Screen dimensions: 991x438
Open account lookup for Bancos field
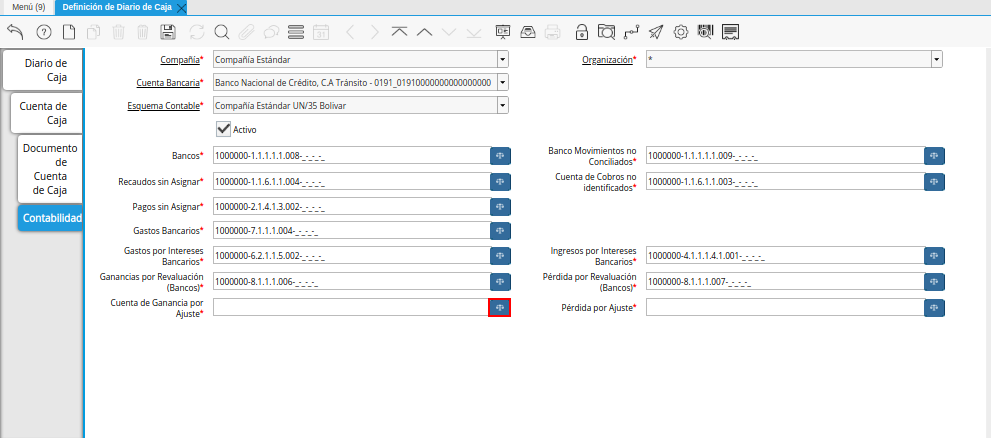click(x=500, y=156)
